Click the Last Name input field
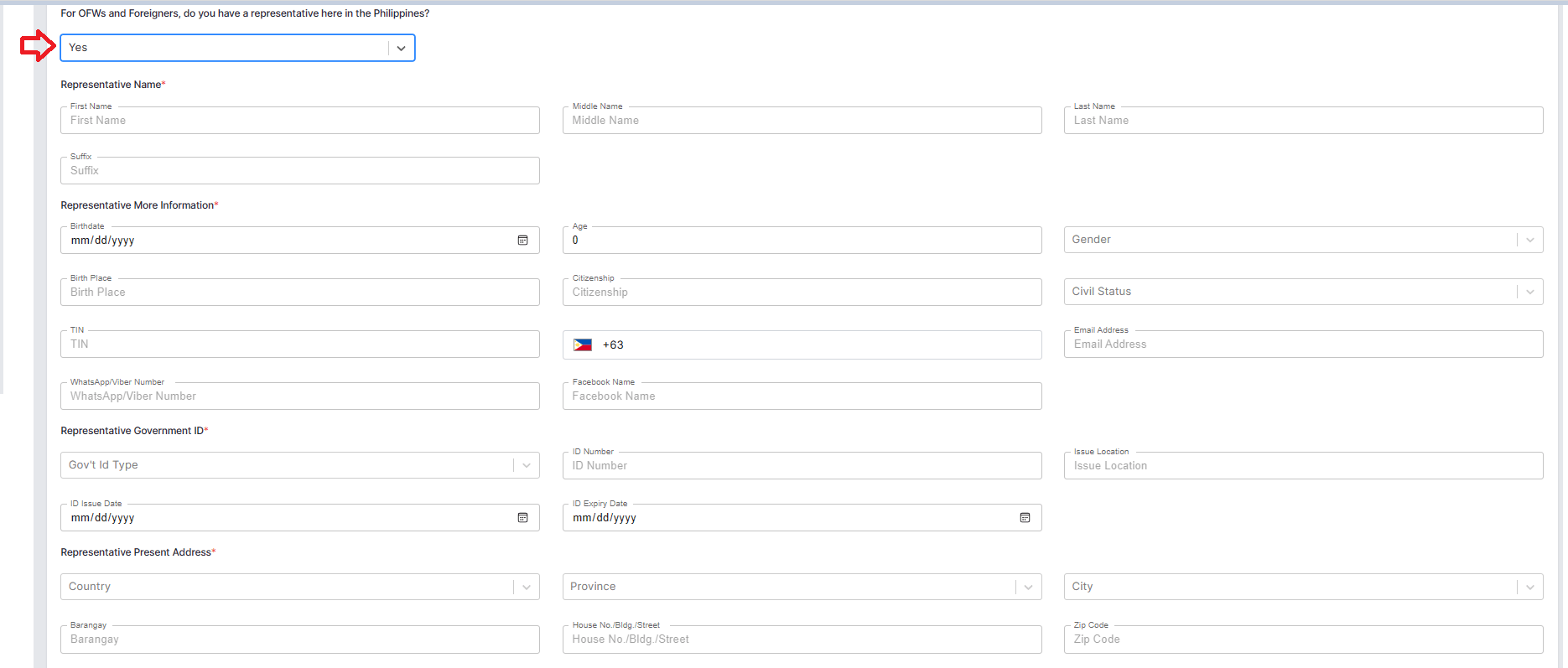The image size is (1568, 668). [x=1303, y=120]
